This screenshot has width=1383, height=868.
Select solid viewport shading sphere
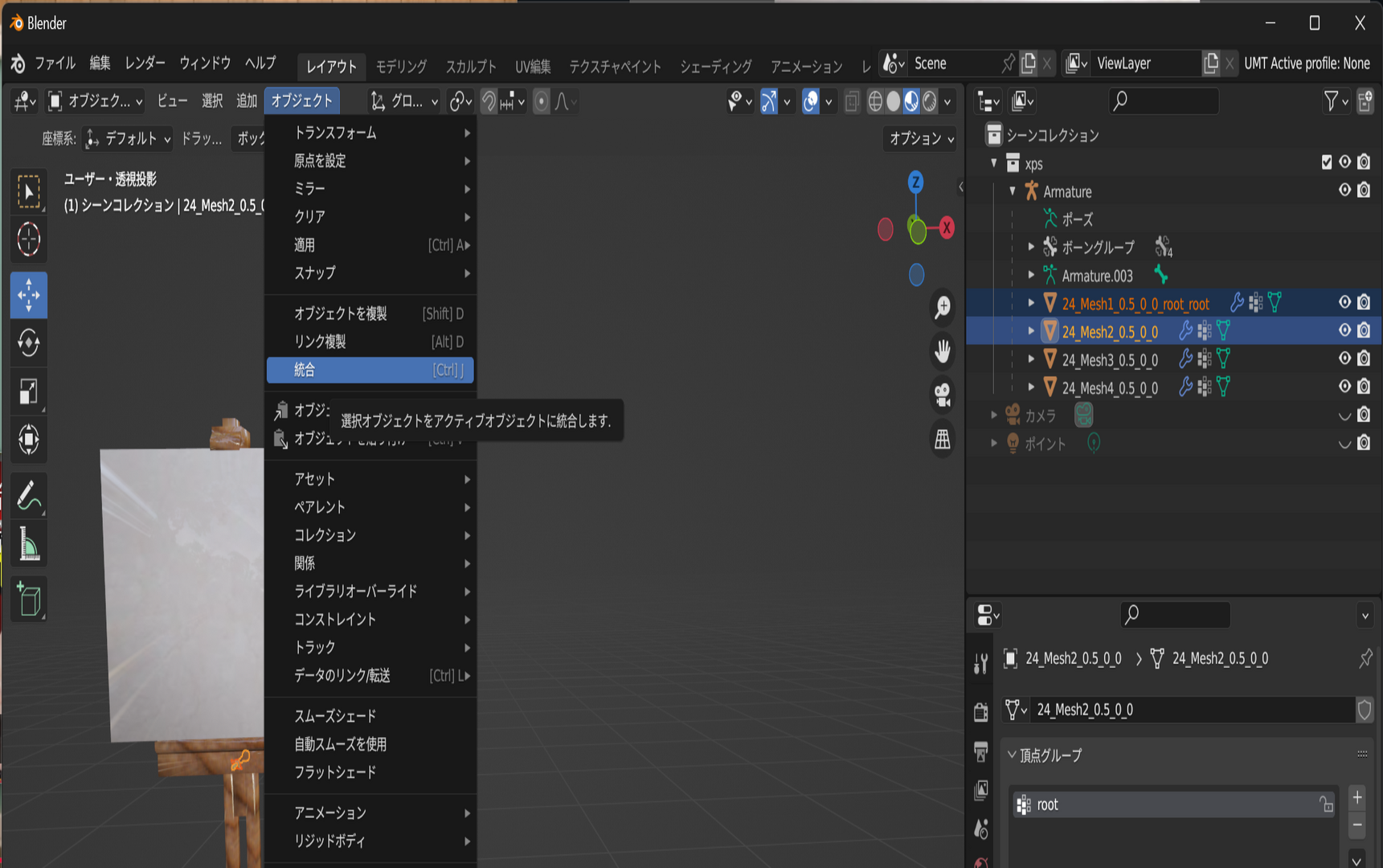(x=893, y=101)
